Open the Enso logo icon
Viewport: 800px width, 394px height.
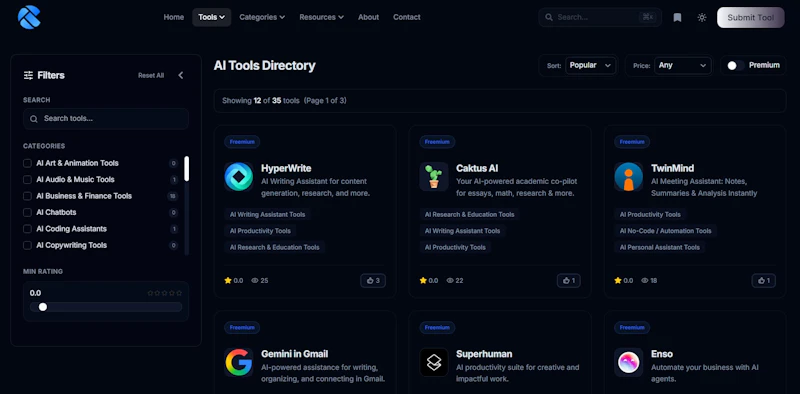click(x=629, y=362)
